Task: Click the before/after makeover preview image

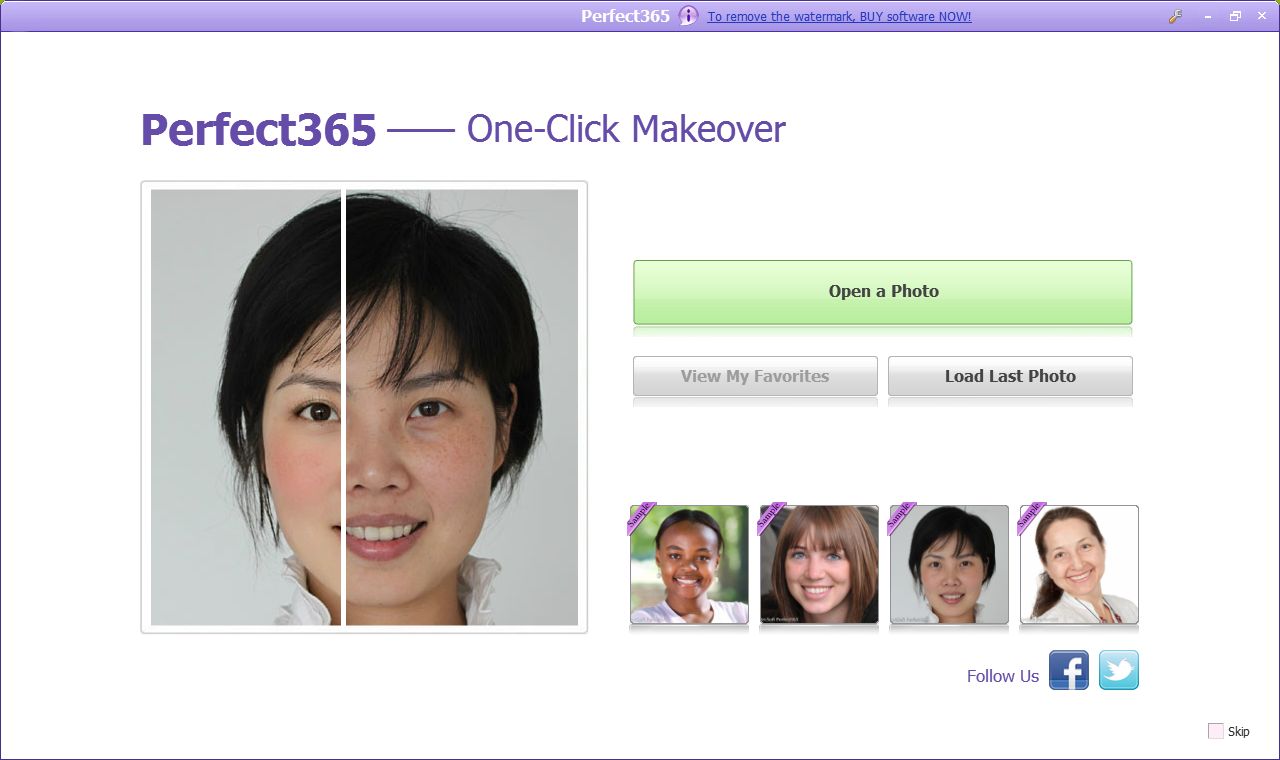Action: 364,407
